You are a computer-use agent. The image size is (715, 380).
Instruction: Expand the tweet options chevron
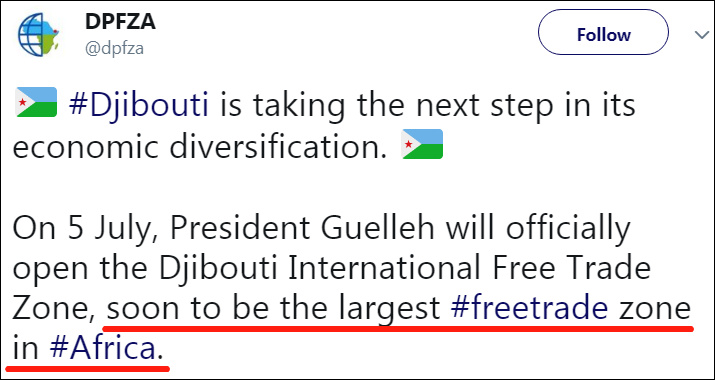click(x=701, y=35)
